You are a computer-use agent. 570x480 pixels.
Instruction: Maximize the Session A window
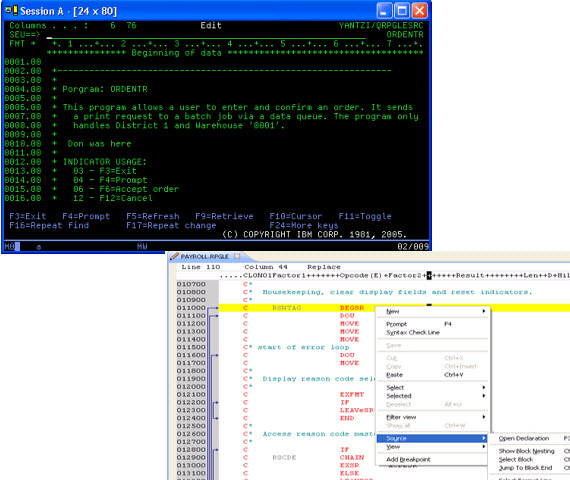click(402, 11)
